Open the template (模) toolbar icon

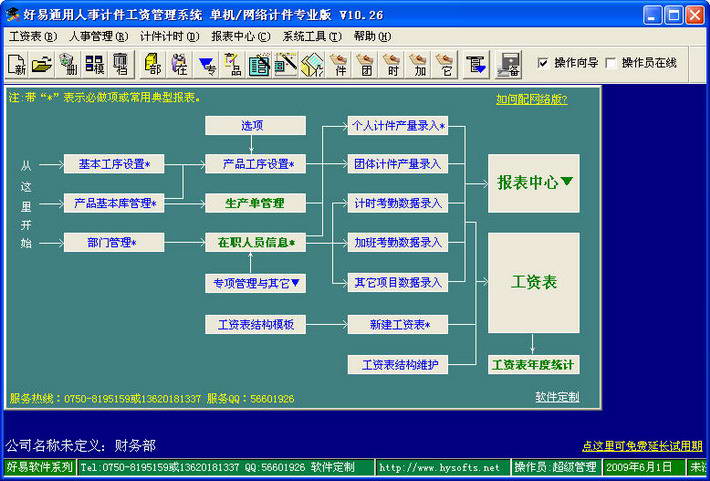[95, 64]
